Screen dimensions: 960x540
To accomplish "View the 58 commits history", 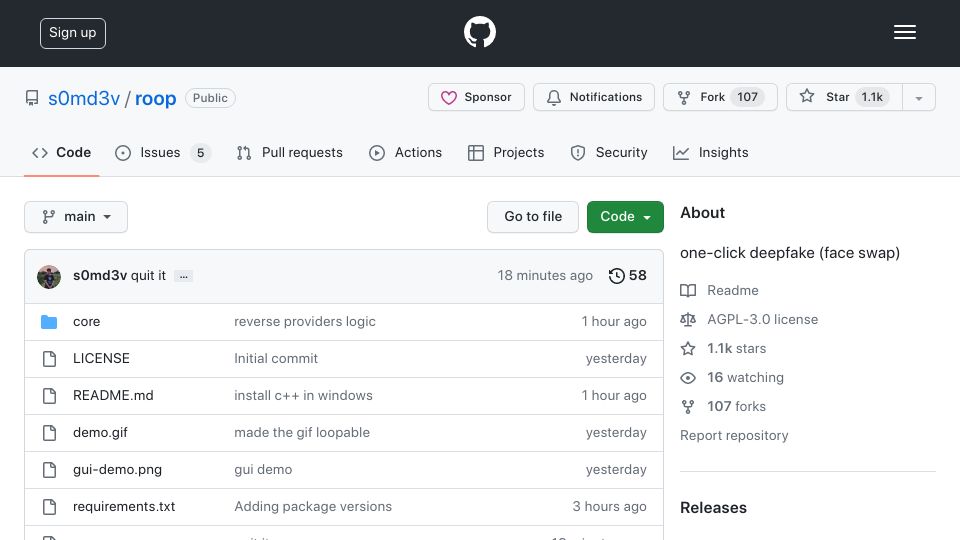I will pos(628,276).
